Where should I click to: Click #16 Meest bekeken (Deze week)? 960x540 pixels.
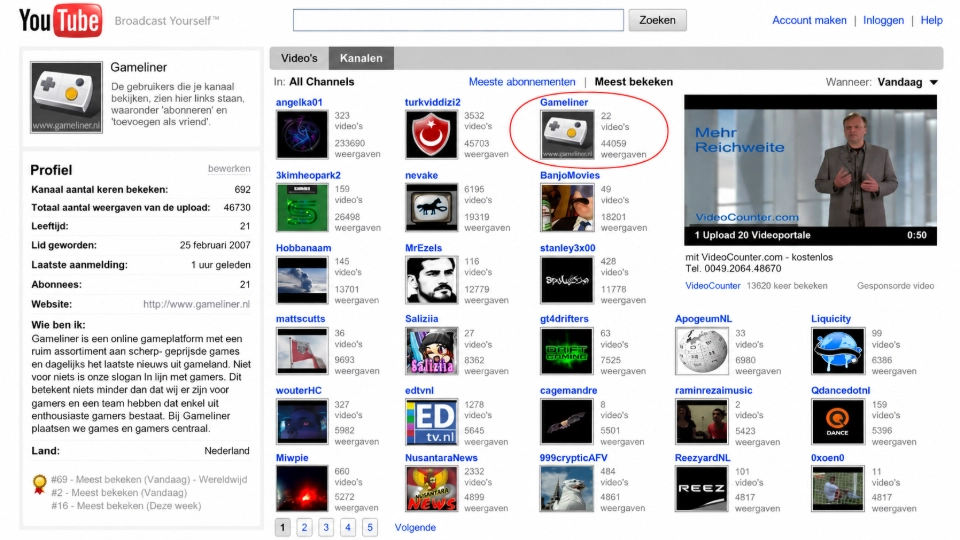(126, 506)
